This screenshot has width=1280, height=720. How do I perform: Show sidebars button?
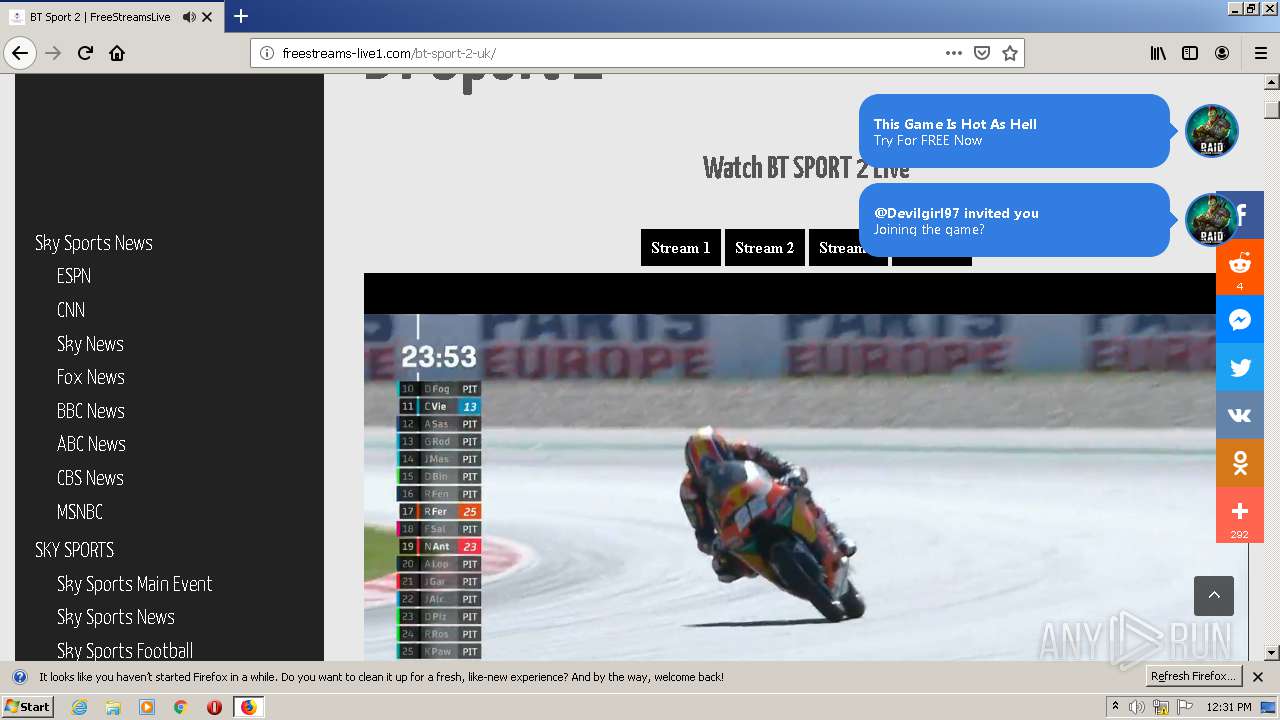pos(1190,53)
